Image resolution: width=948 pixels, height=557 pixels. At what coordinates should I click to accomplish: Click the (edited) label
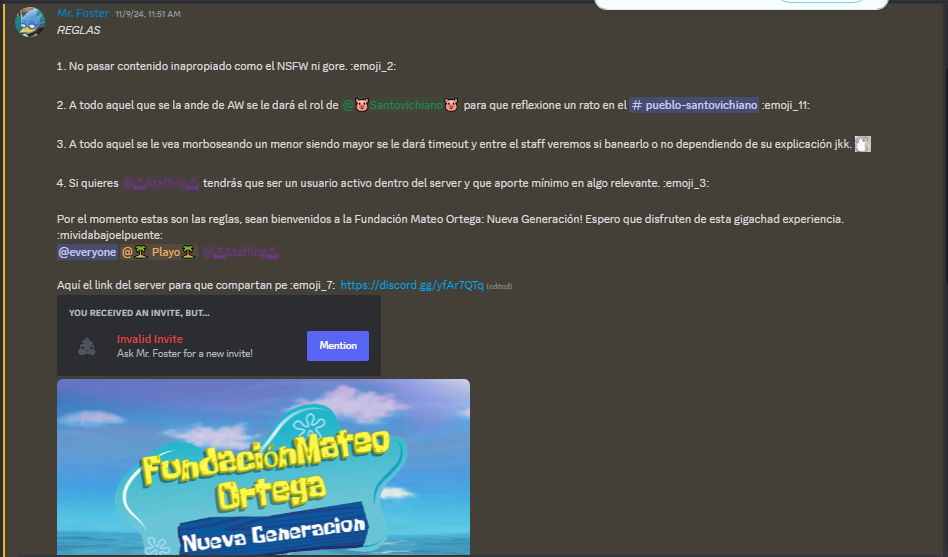[x=499, y=287]
